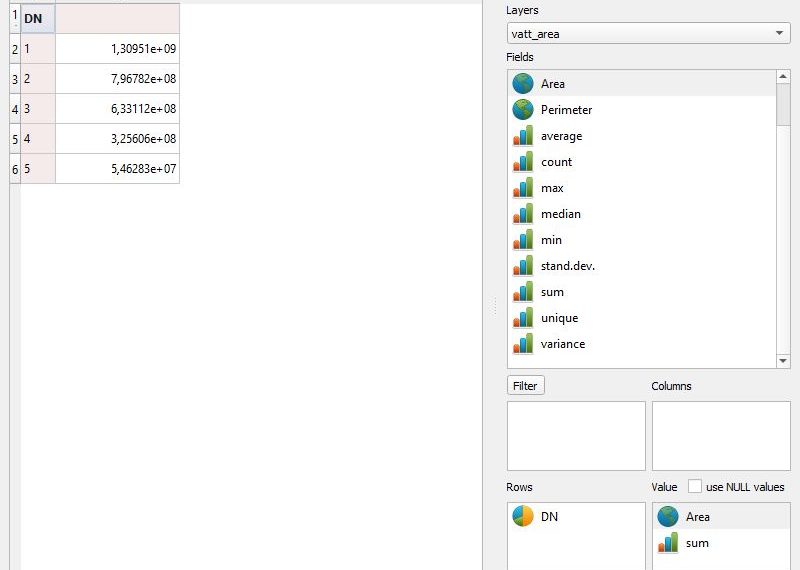800x570 pixels.
Task: Click the count function chart icon
Action: [523, 162]
